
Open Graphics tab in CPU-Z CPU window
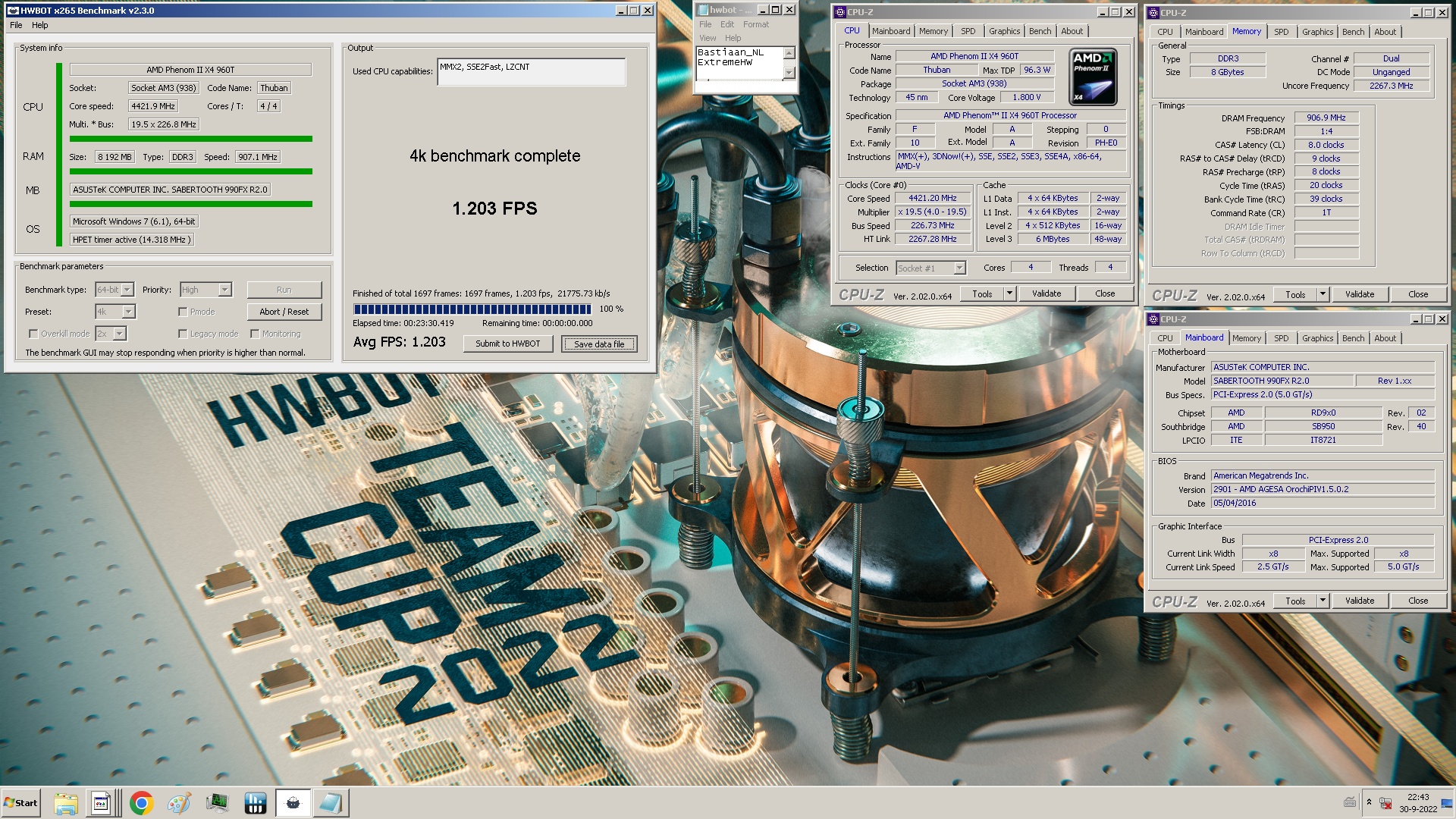click(1005, 31)
